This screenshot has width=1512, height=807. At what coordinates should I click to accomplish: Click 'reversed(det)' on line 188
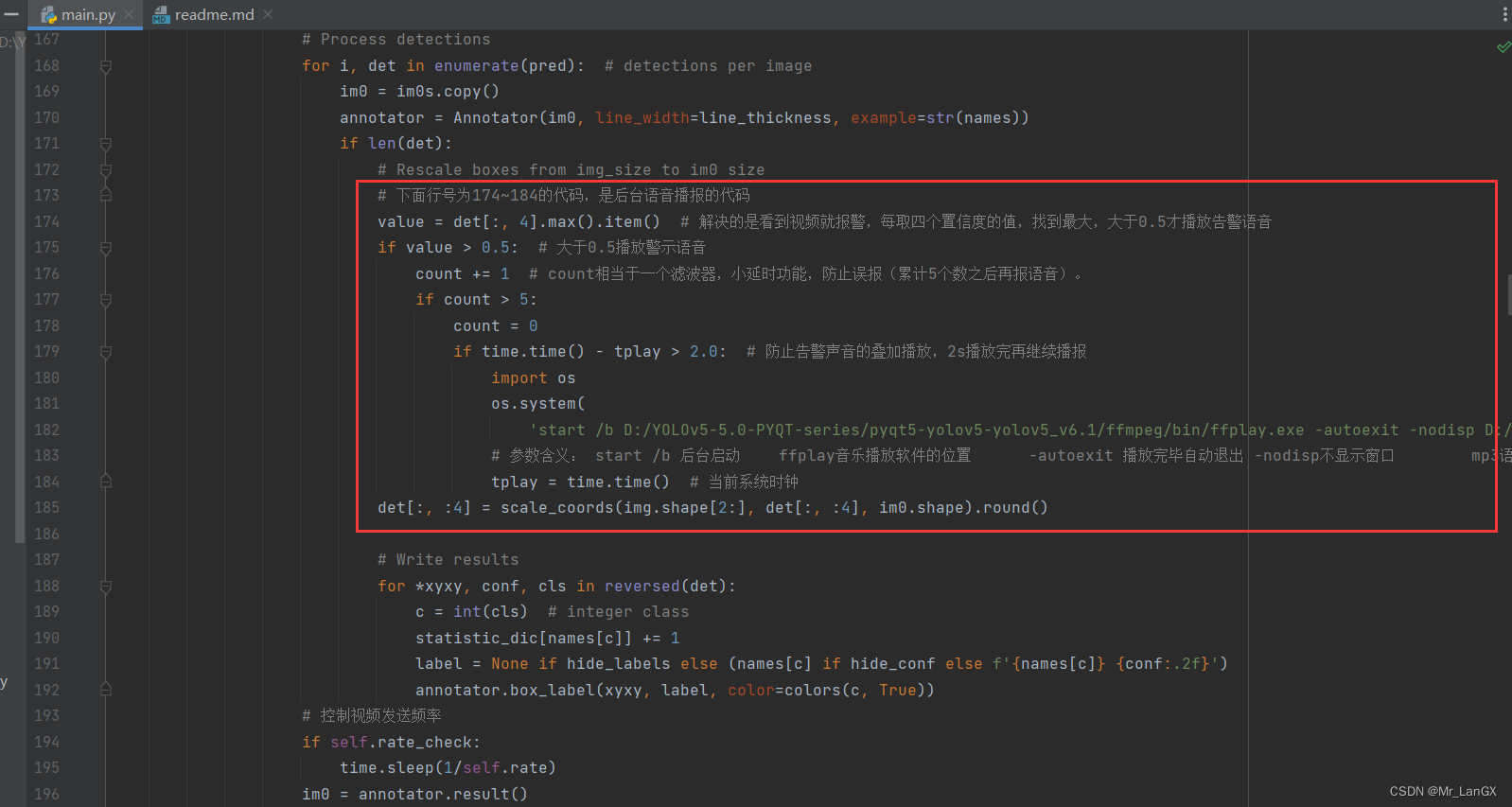[x=665, y=587]
